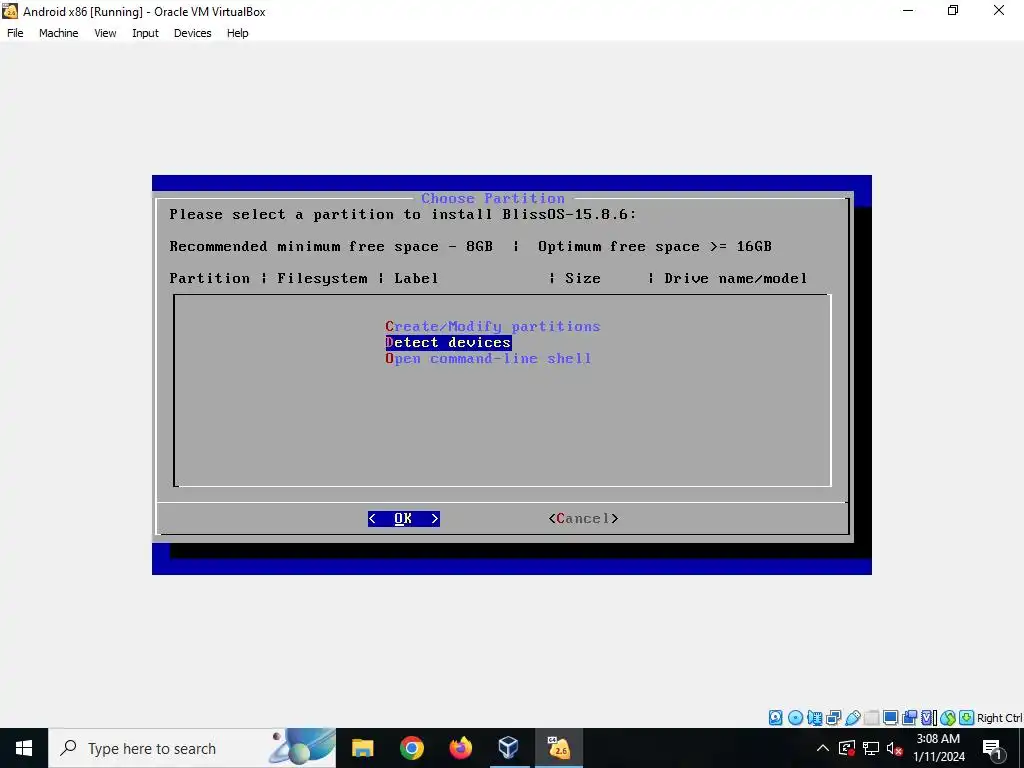This screenshot has width=1024, height=768.
Task: Click the optical disk indicator icon
Action: tap(795, 718)
